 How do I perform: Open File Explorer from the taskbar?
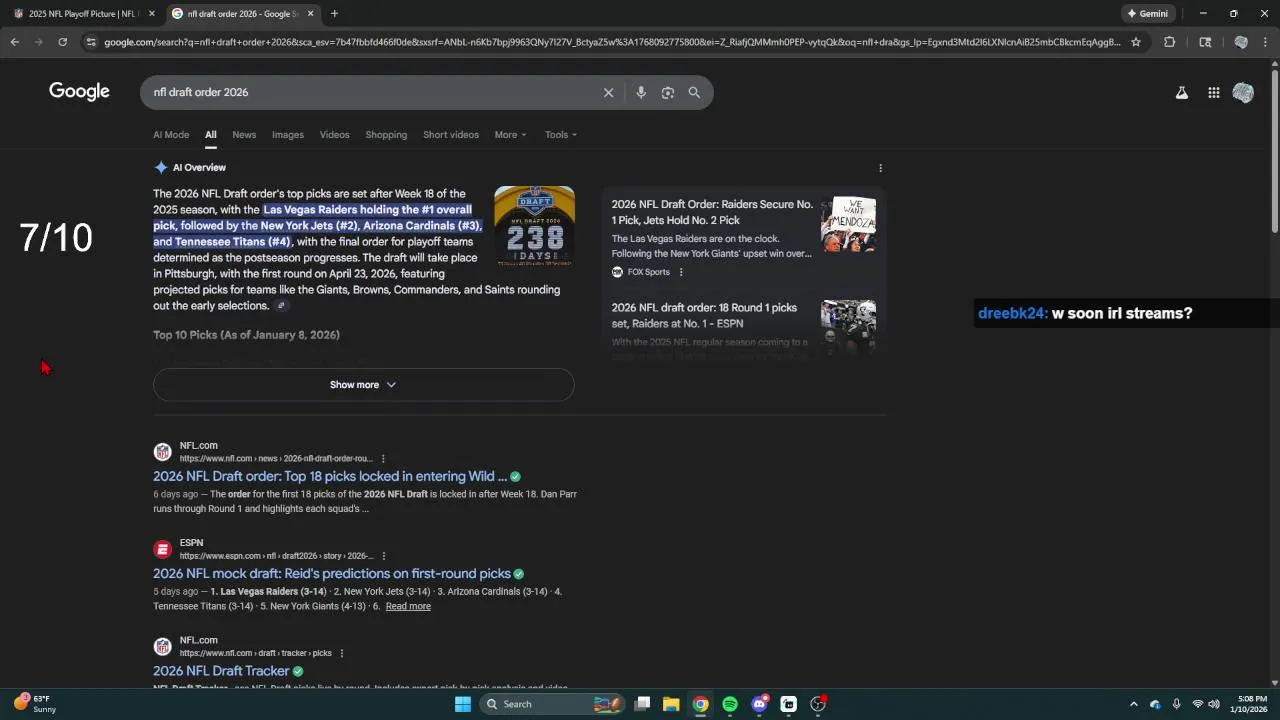671,704
